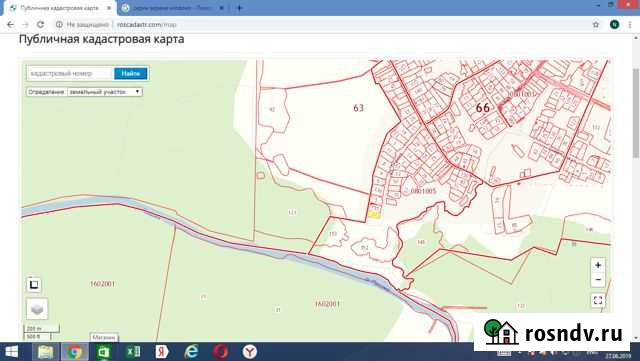
Task: Open Excel from the taskbar
Action: click(x=133, y=352)
